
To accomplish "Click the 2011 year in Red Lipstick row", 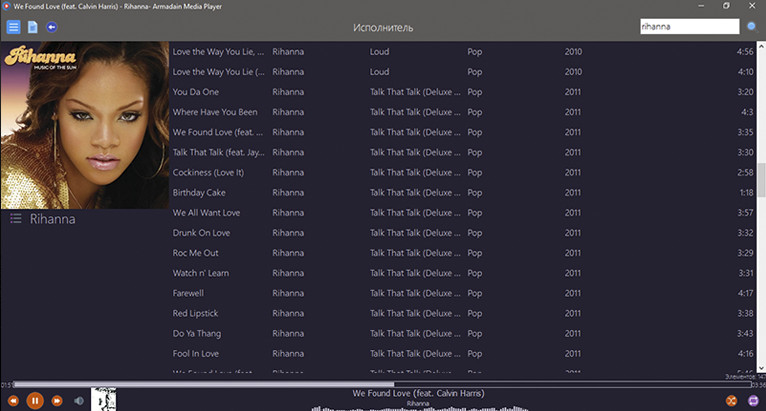I will 573,313.
